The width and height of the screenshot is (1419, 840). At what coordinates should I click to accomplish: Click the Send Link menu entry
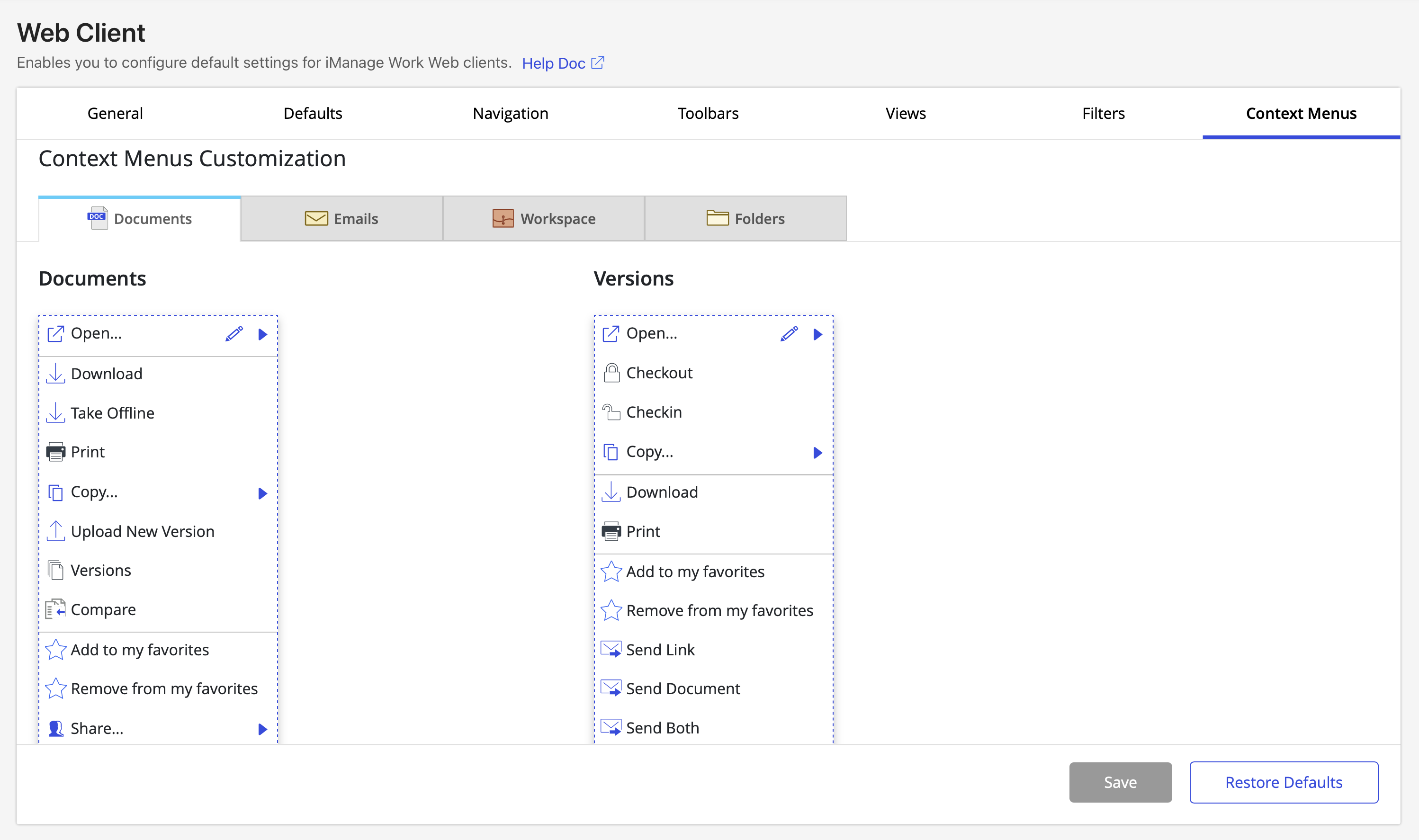pyautogui.click(x=713, y=649)
